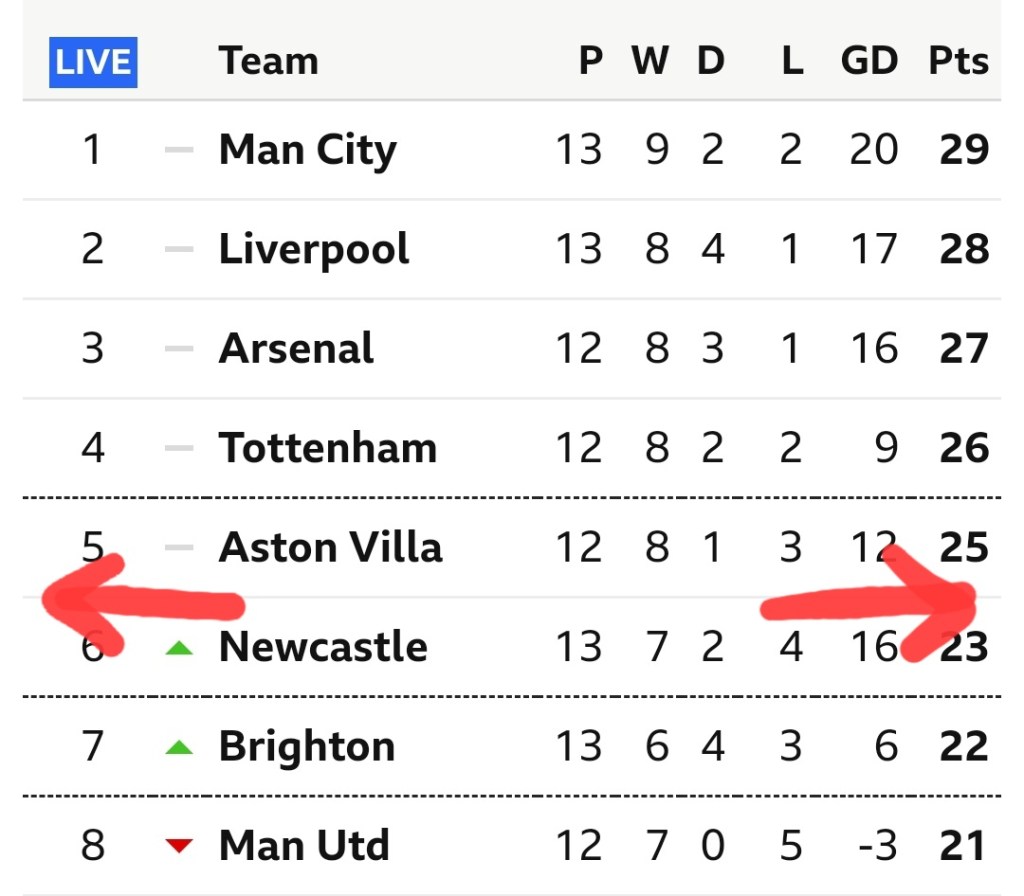Click Brighton's green up arrow icon
Screen dimensions: 1024x896
click(179, 747)
